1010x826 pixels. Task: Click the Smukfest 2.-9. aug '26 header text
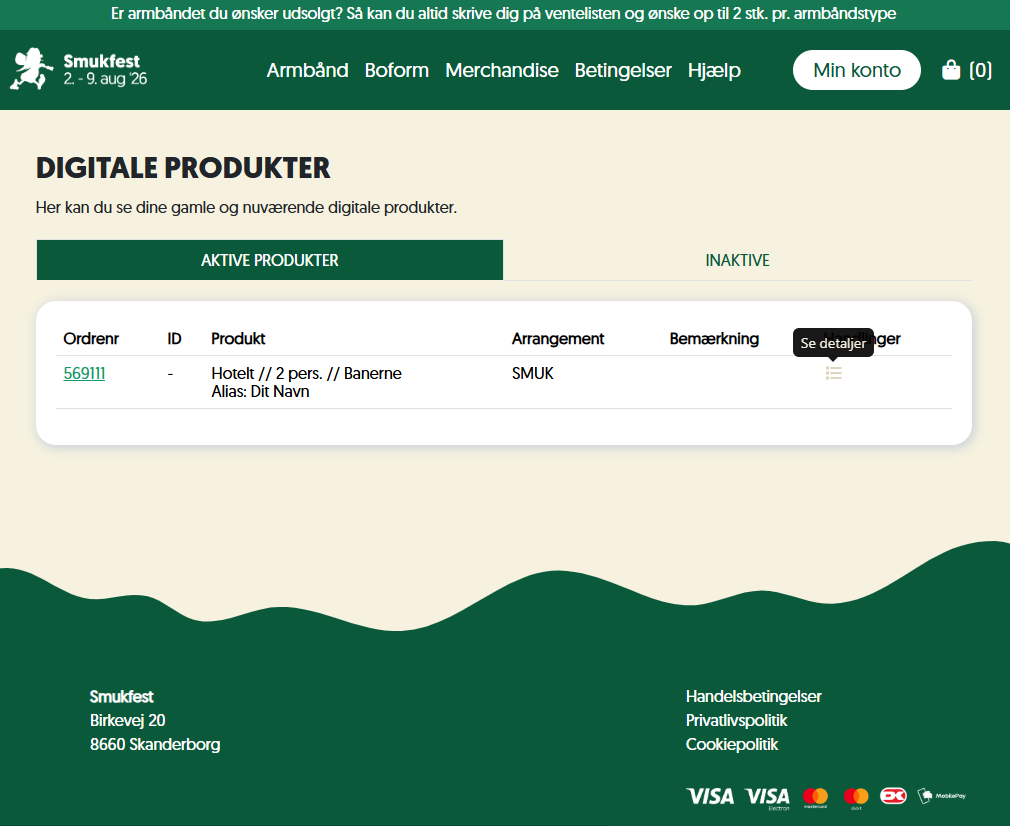tap(105, 70)
